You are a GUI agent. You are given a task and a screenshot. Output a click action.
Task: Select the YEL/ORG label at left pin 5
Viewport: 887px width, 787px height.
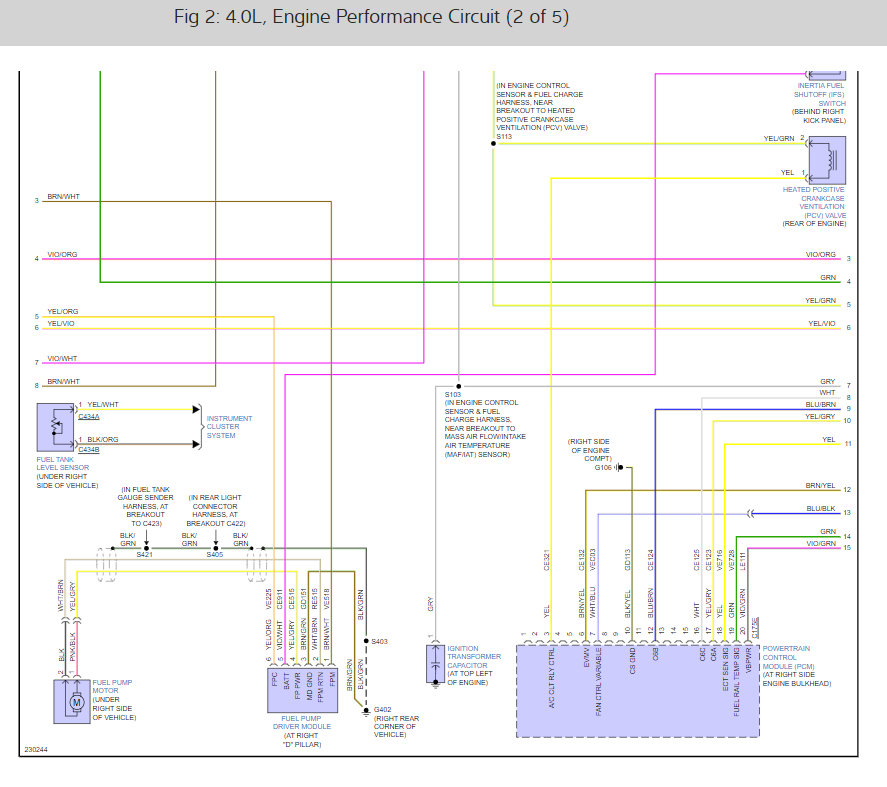point(63,311)
